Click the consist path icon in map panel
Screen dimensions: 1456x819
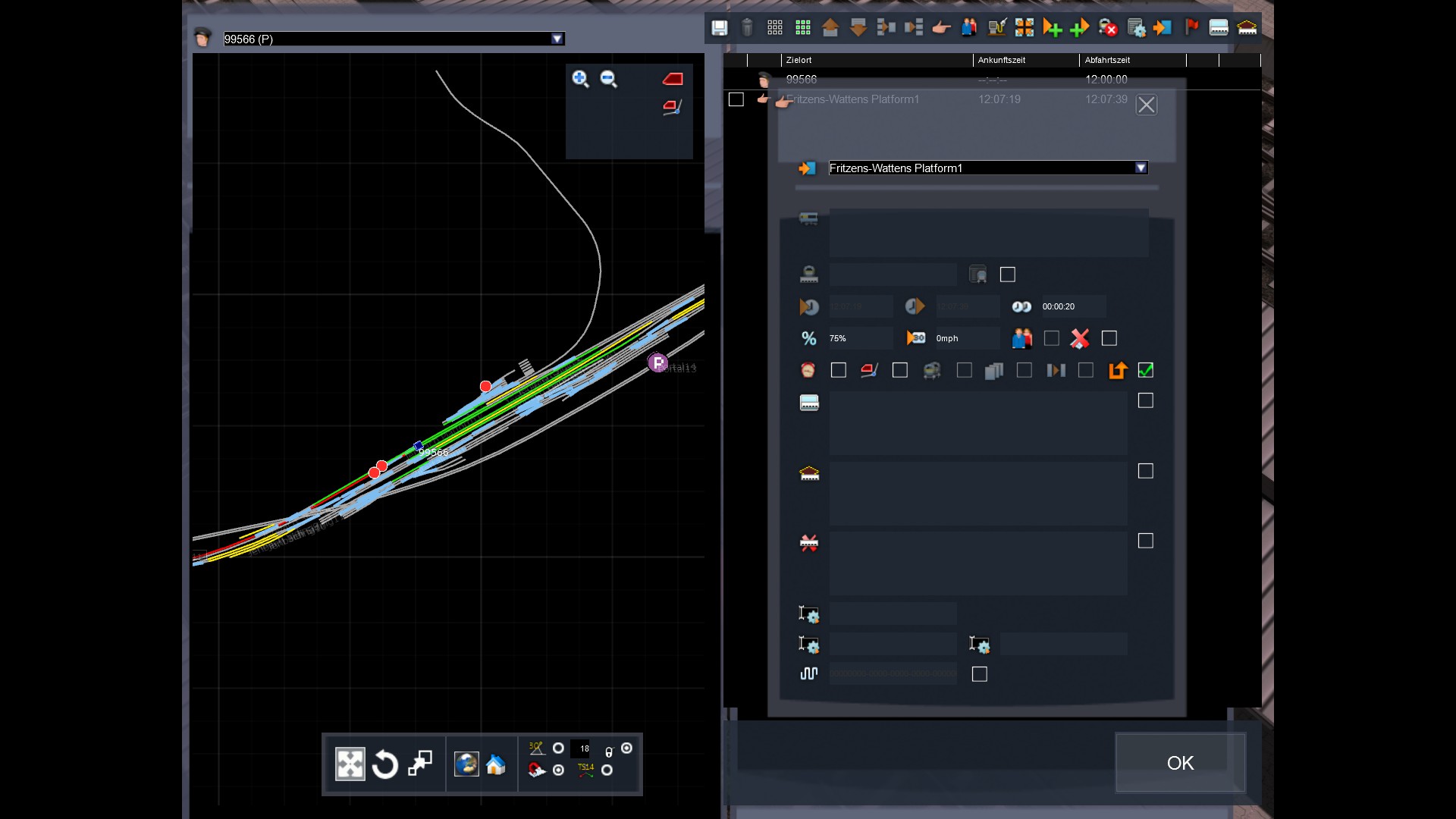[x=673, y=108]
